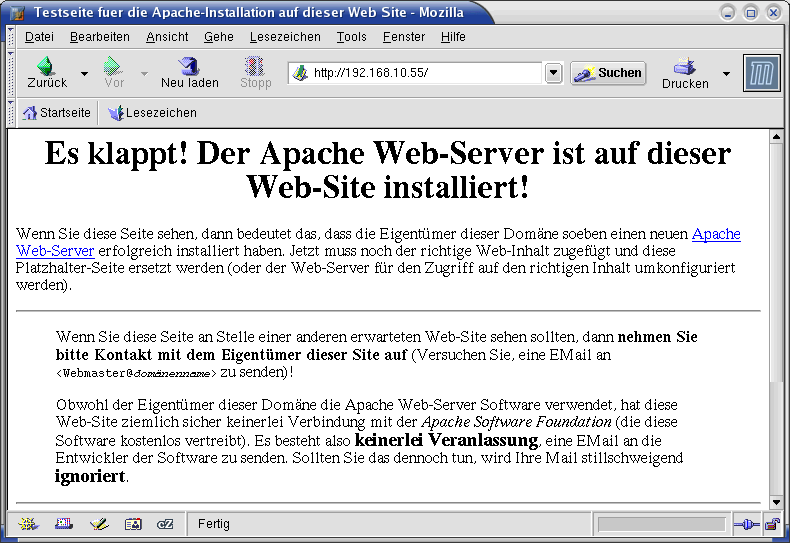Maximize the Mozilla window
The image size is (790, 543).
point(751,13)
